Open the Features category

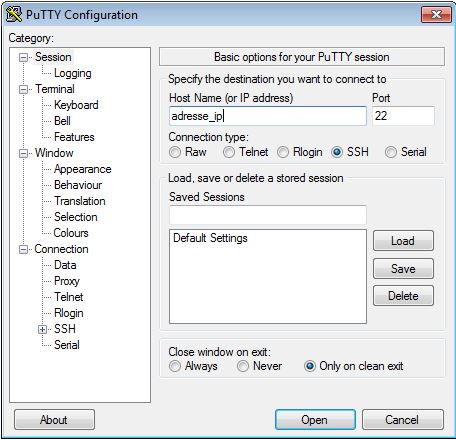click(x=74, y=137)
